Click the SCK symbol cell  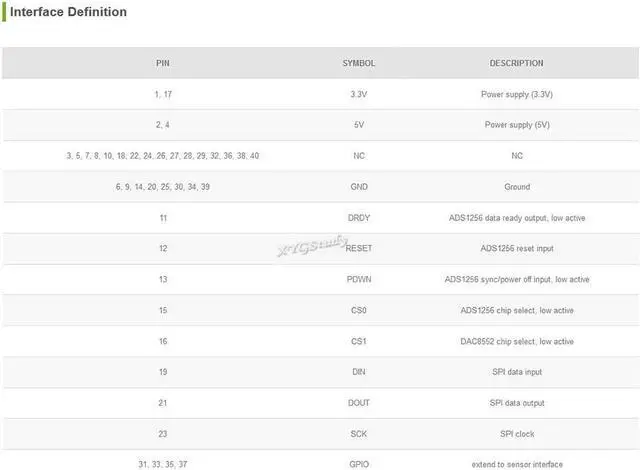(359, 434)
